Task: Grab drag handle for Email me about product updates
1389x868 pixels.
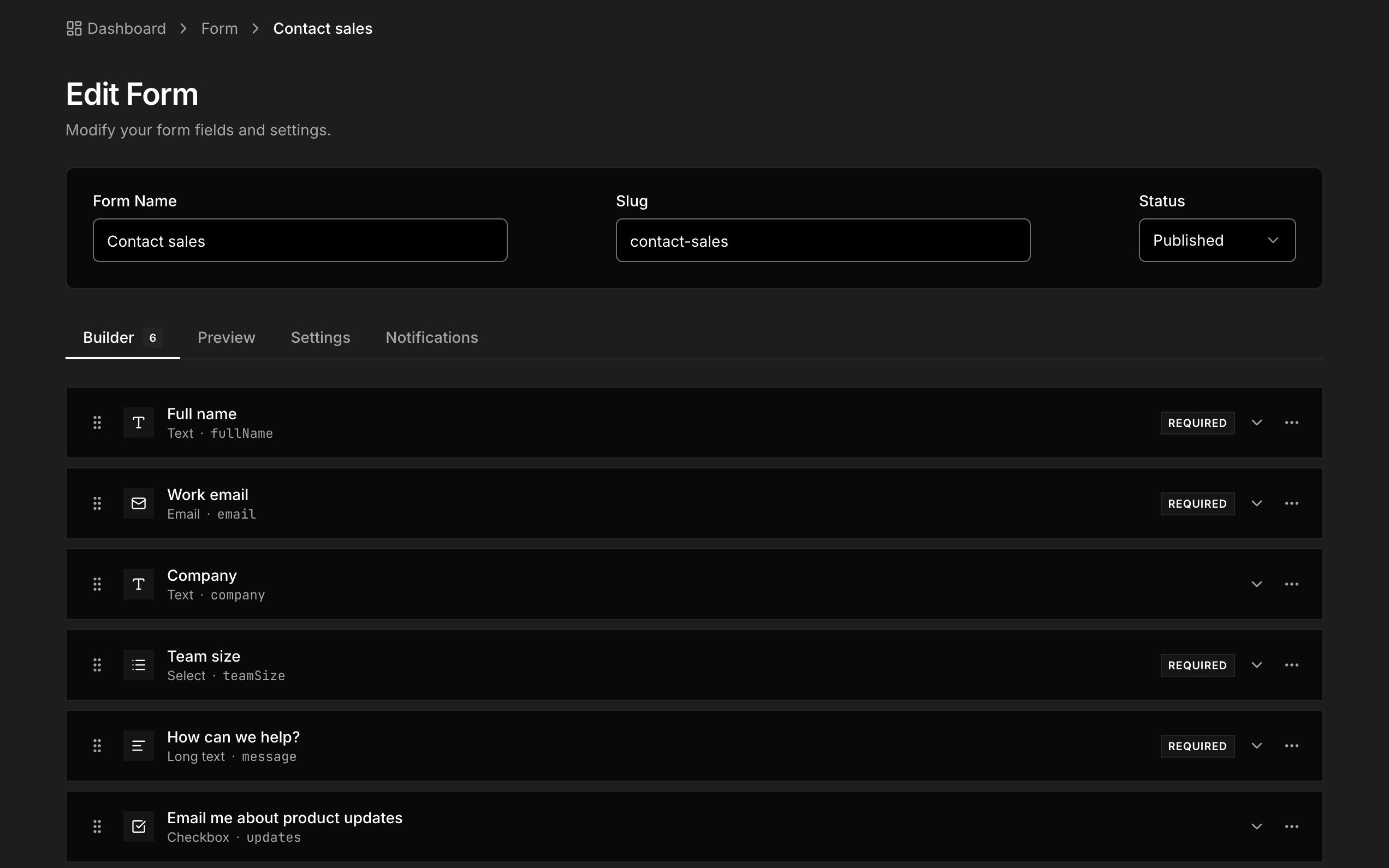Action: [x=97, y=827]
